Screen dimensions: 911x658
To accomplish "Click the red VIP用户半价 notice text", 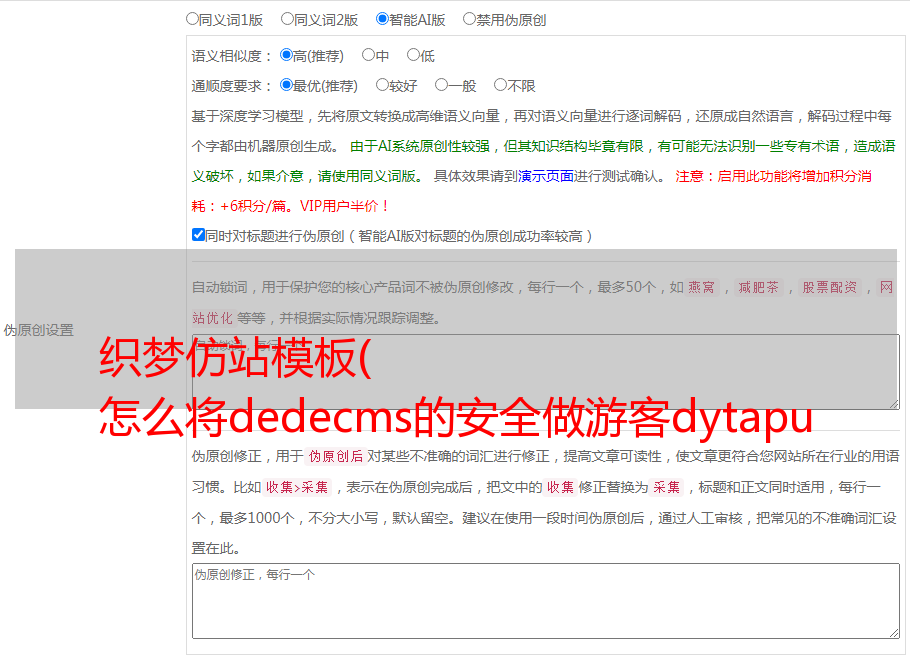I will pyautogui.click(x=344, y=206).
